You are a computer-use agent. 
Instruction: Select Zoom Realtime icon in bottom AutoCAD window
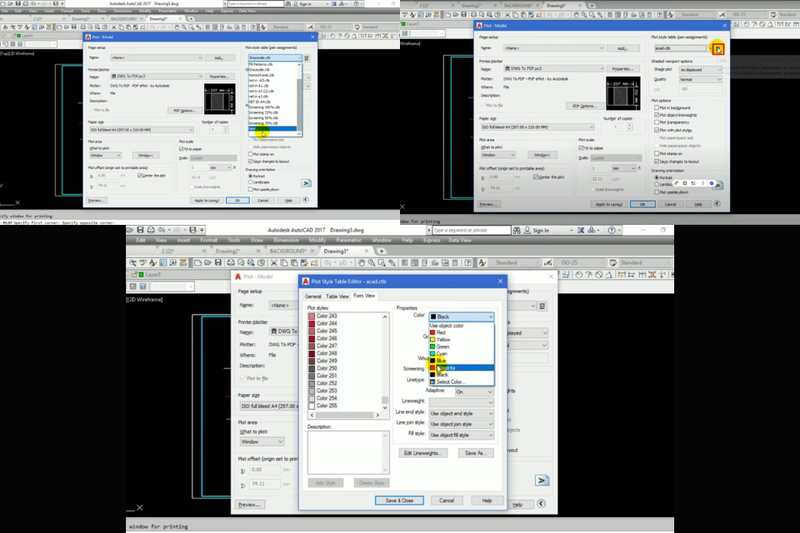tap(371, 263)
